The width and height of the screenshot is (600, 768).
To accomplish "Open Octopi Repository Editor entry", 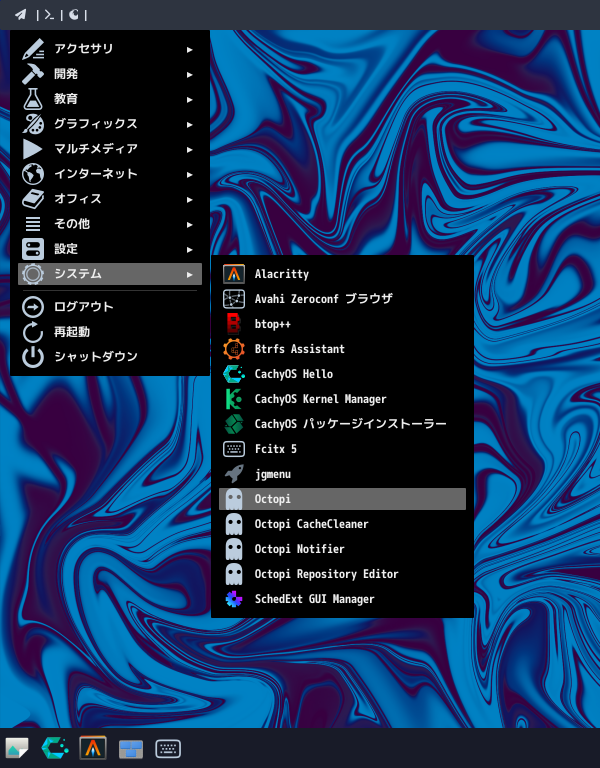I will pos(342,574).
